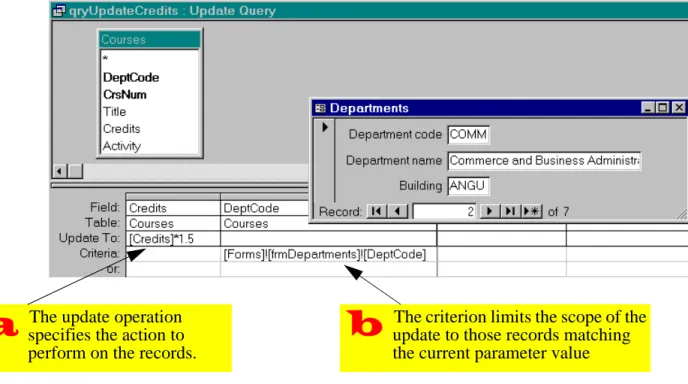The height and width of the screenshot is (384, 688).
Task: Create new record in Departments navigator
Action: coord(532,212)
